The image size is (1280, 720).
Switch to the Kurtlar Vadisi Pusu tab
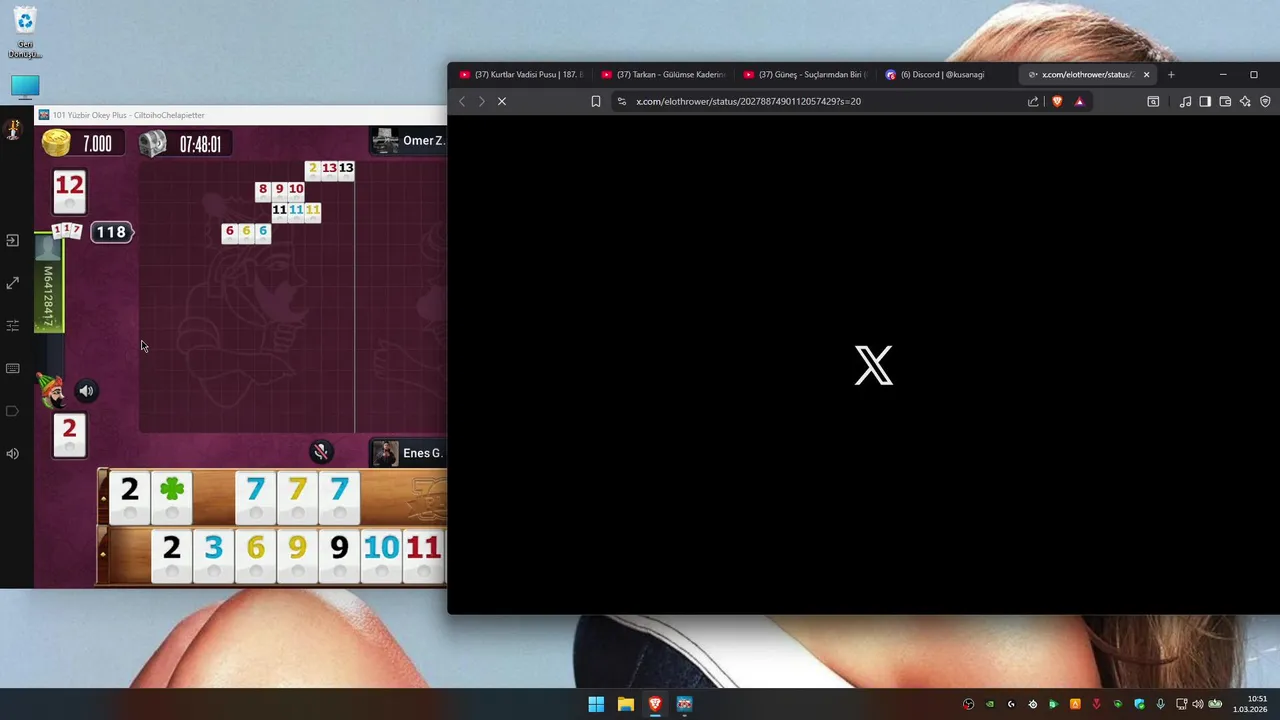[x=521, y=74]
